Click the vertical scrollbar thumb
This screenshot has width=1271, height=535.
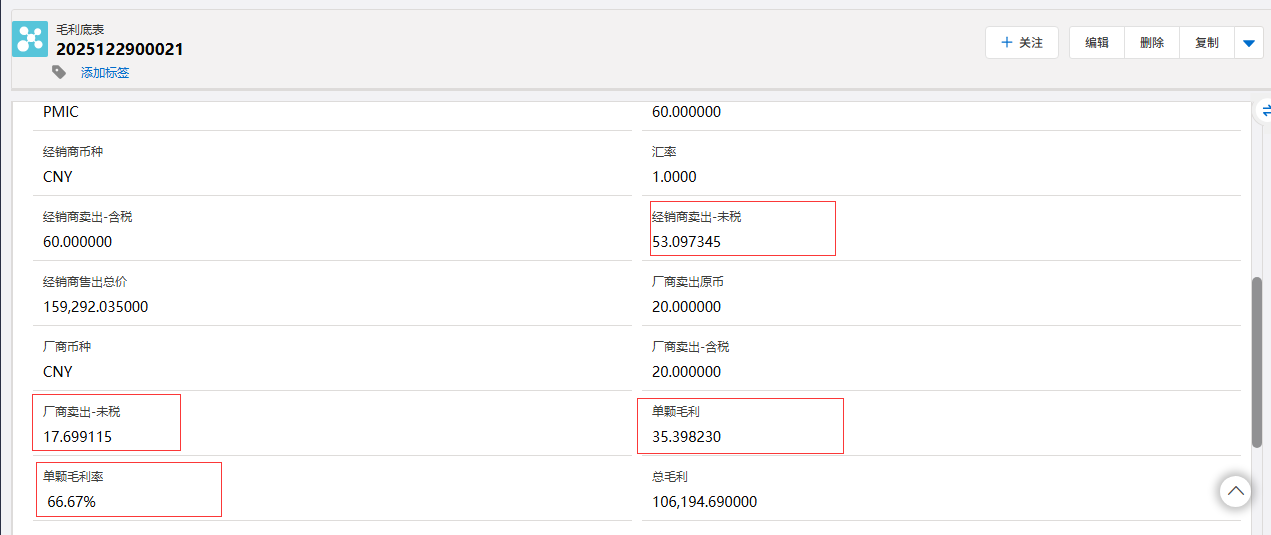[1257, 362]
